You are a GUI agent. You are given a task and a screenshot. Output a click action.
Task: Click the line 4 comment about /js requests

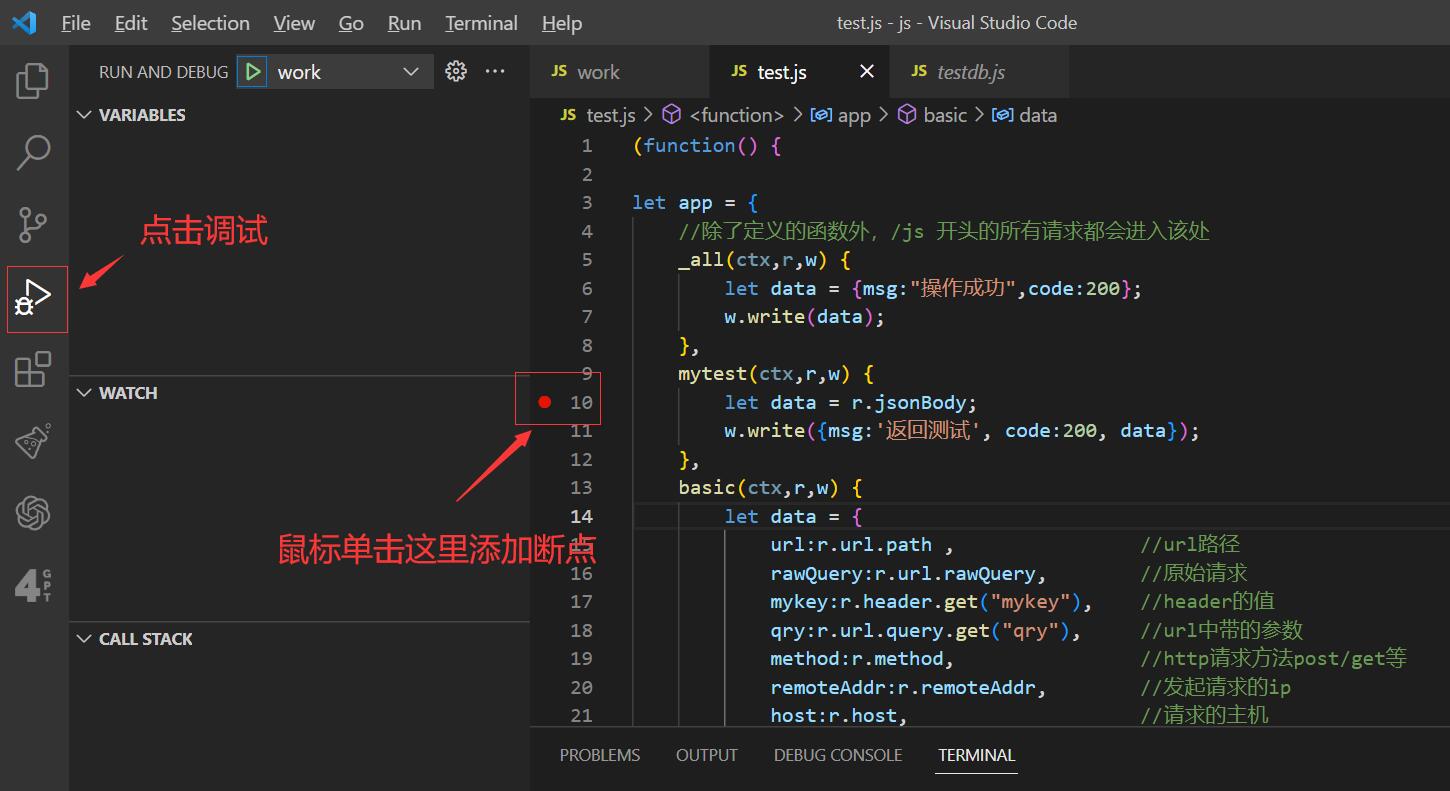[944, 231]
